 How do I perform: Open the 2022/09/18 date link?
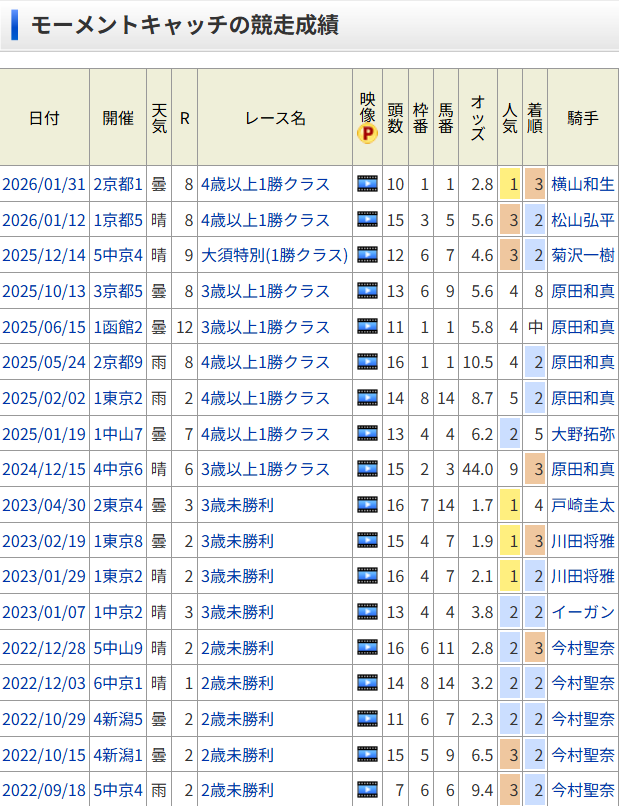(44, 790)
